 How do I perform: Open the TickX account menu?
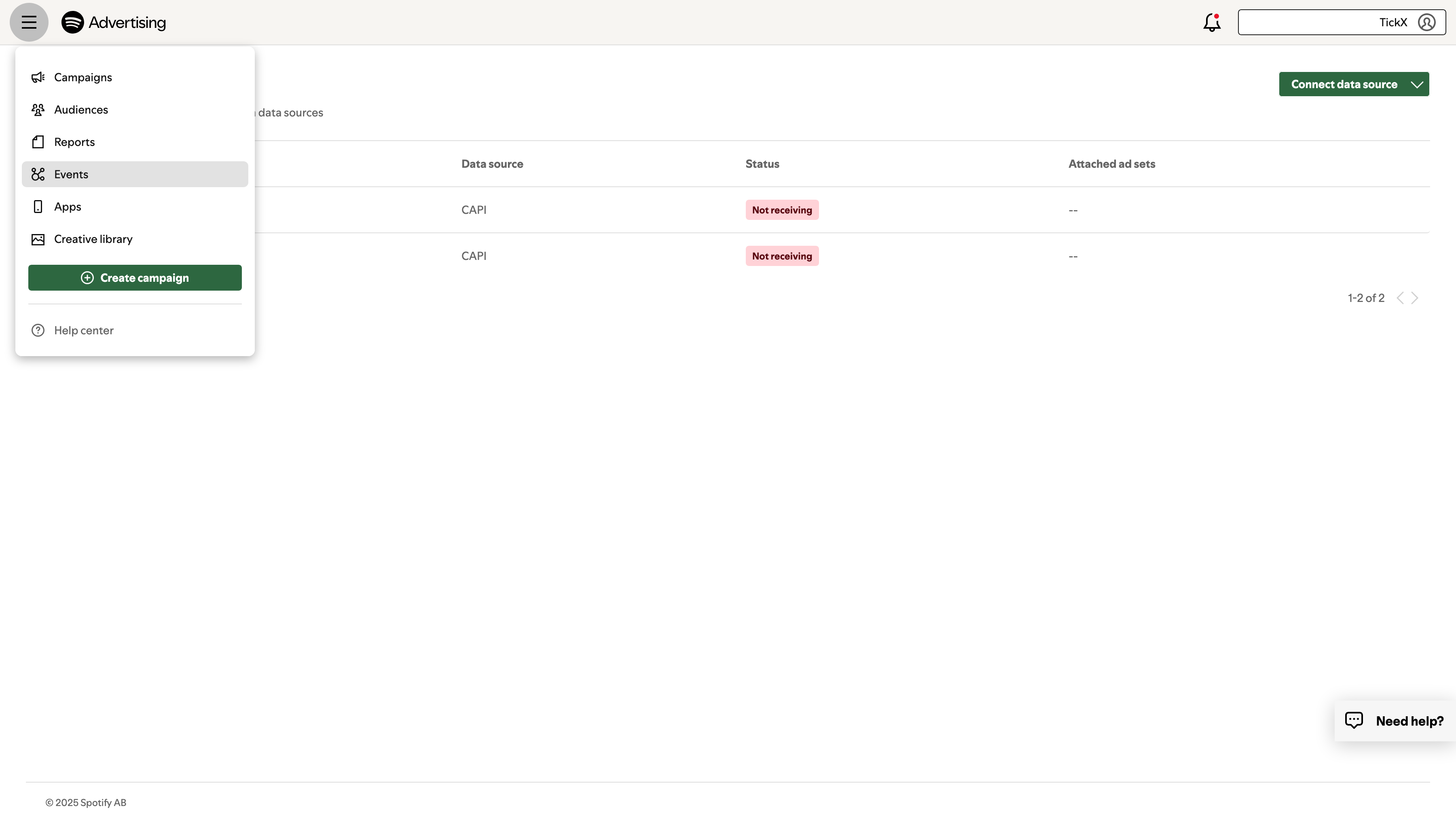[x=1393, y=22]
